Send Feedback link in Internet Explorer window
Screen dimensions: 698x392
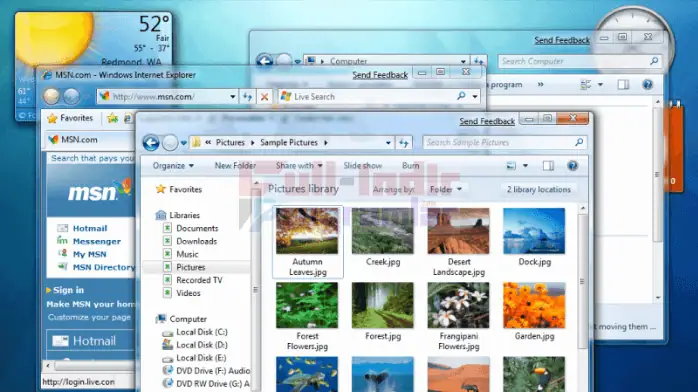[380, 75]
